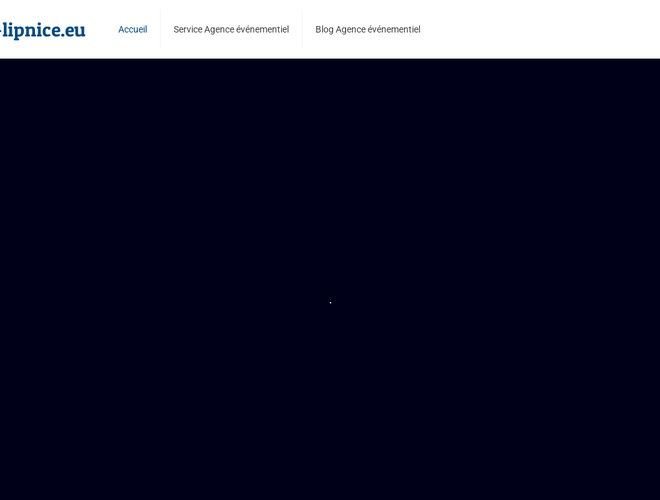660x500 pixels.
Task: Return home via the lipnice.eu logo
Action: (x=43, y=30)
